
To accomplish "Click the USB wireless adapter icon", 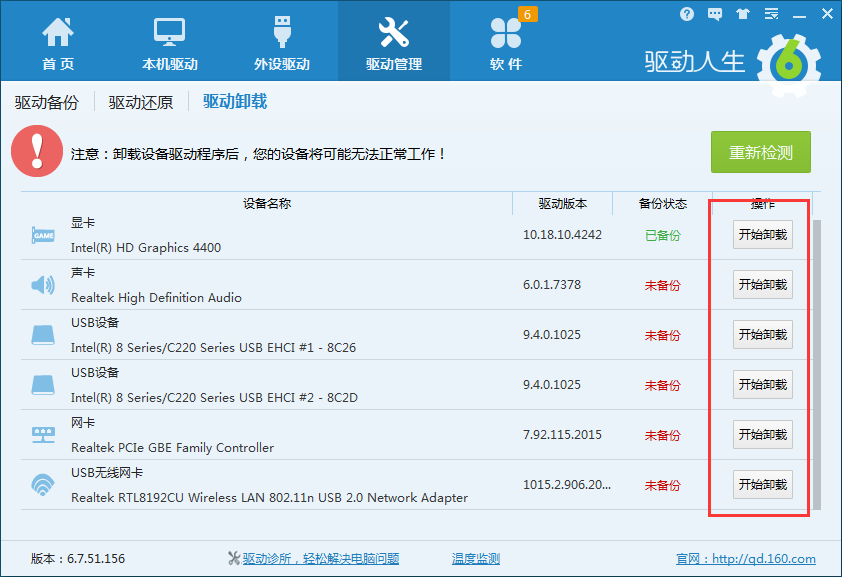I will pyautogui.click(x=41, y=484).
